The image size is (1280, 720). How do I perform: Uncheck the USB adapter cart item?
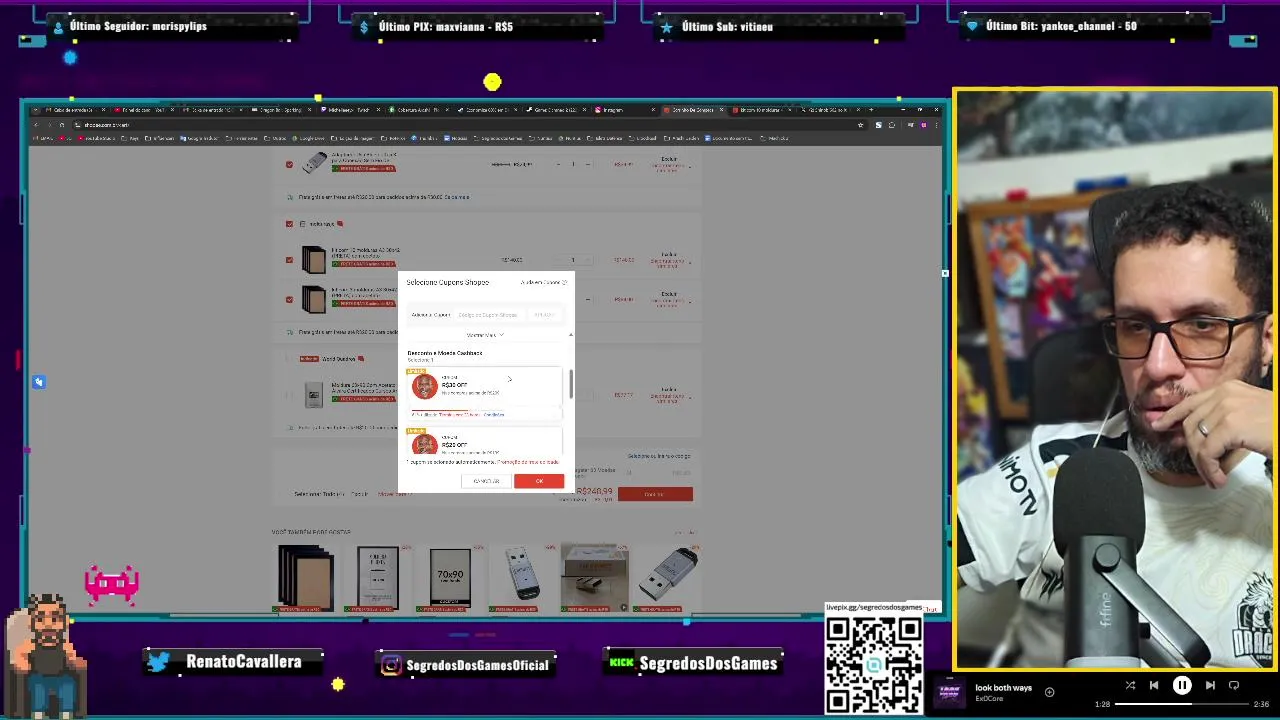(290, 164)
